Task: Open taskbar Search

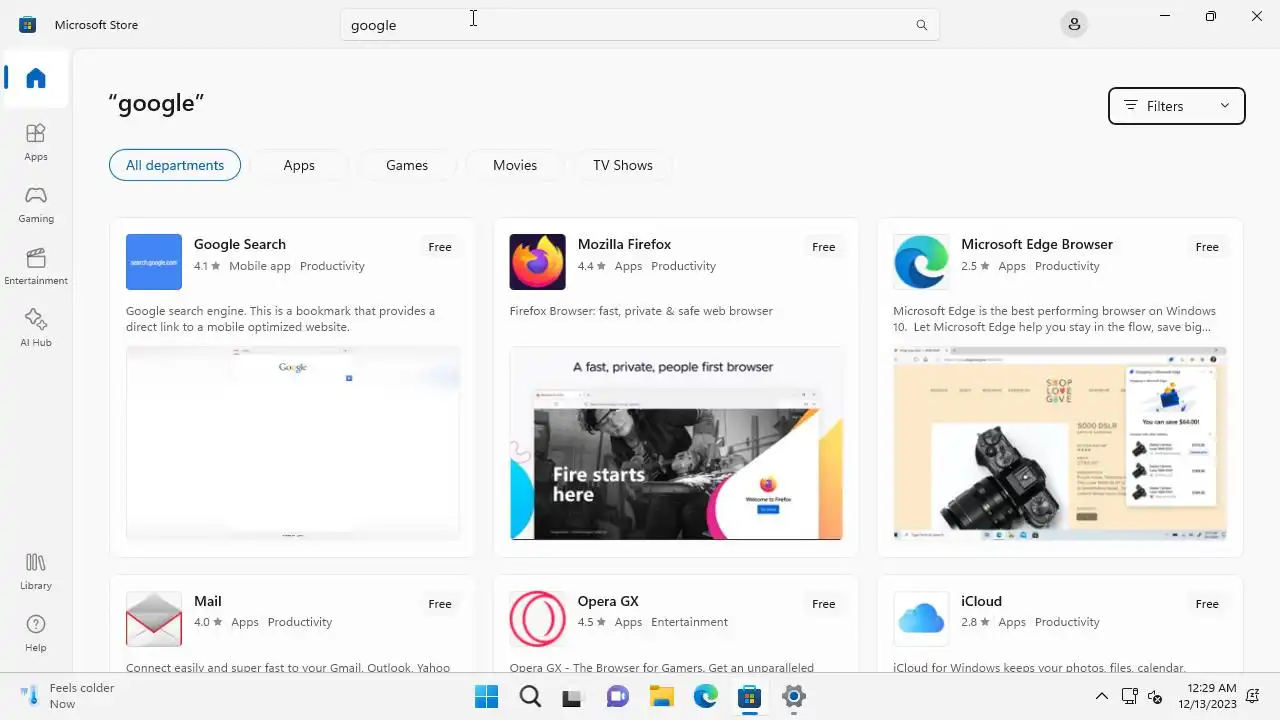Action: pyautogui.click(x=530, y=697)
